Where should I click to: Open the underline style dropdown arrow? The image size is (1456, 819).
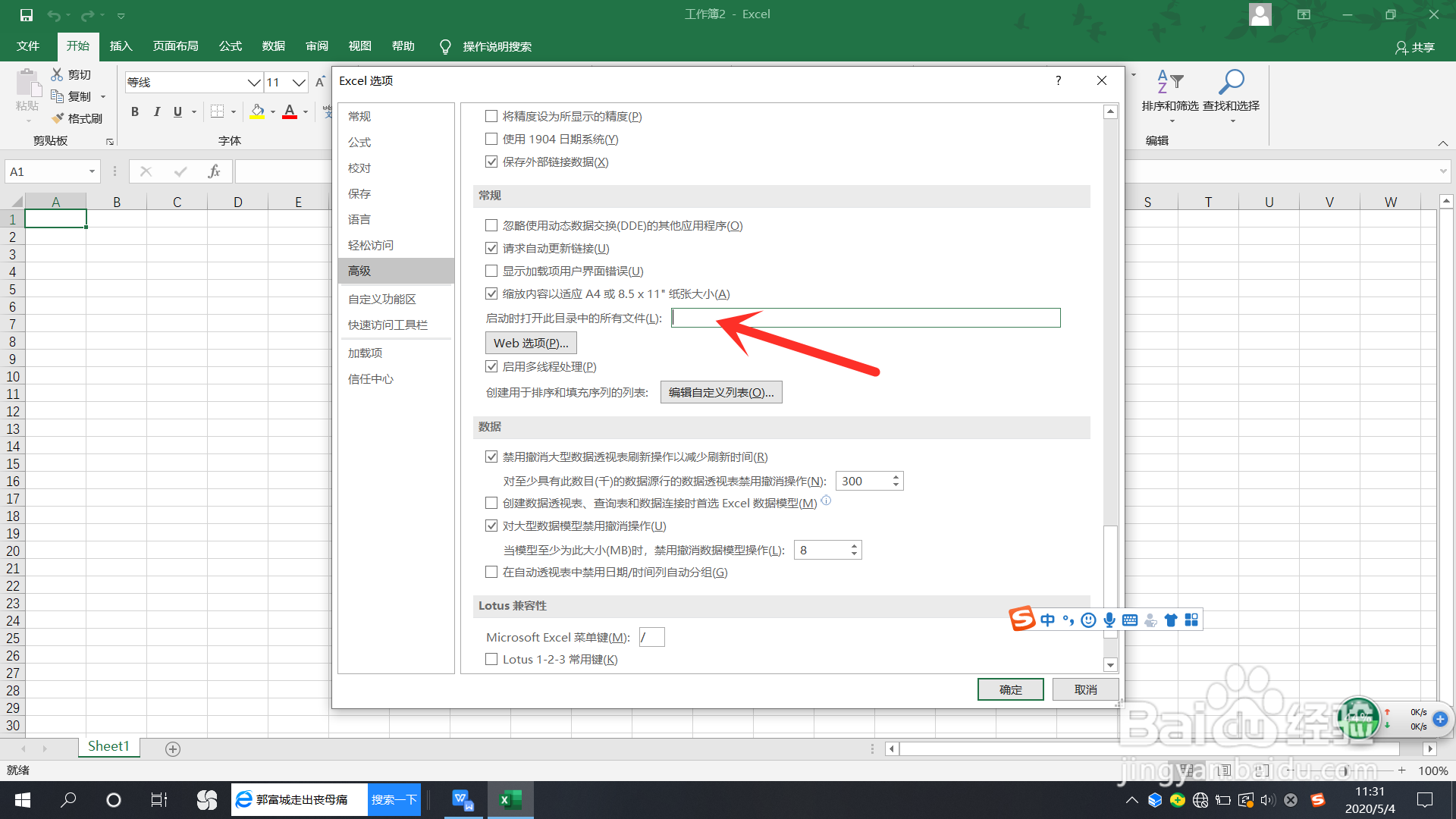(x=194, y=112)
